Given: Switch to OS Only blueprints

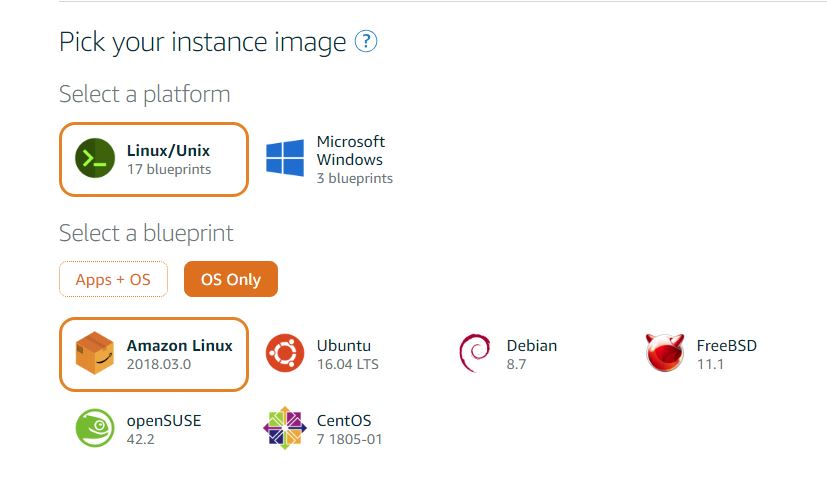Looking at the screenshot, I should point(230,279).
